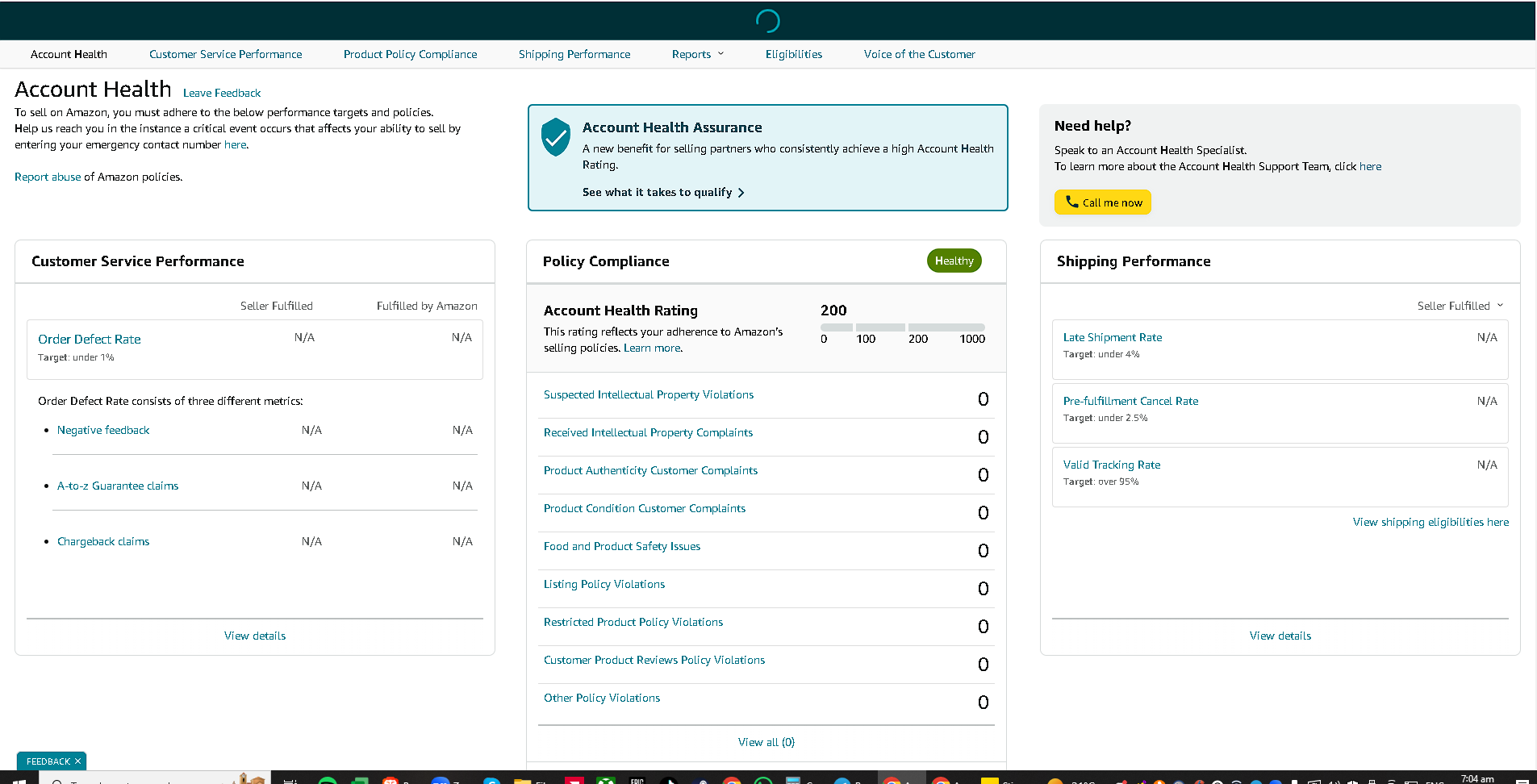Click the Account Health Rating progress bar
The height and width of the screenshot is (784, 1537).
903,327
